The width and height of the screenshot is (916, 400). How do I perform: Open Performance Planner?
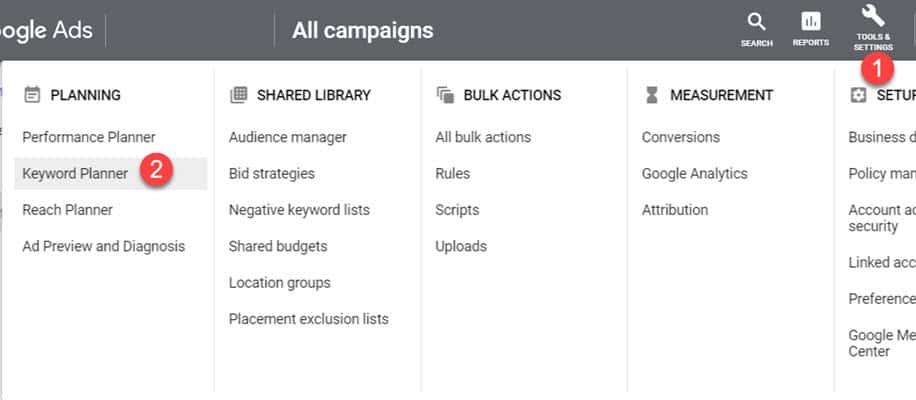coord(89,137)
